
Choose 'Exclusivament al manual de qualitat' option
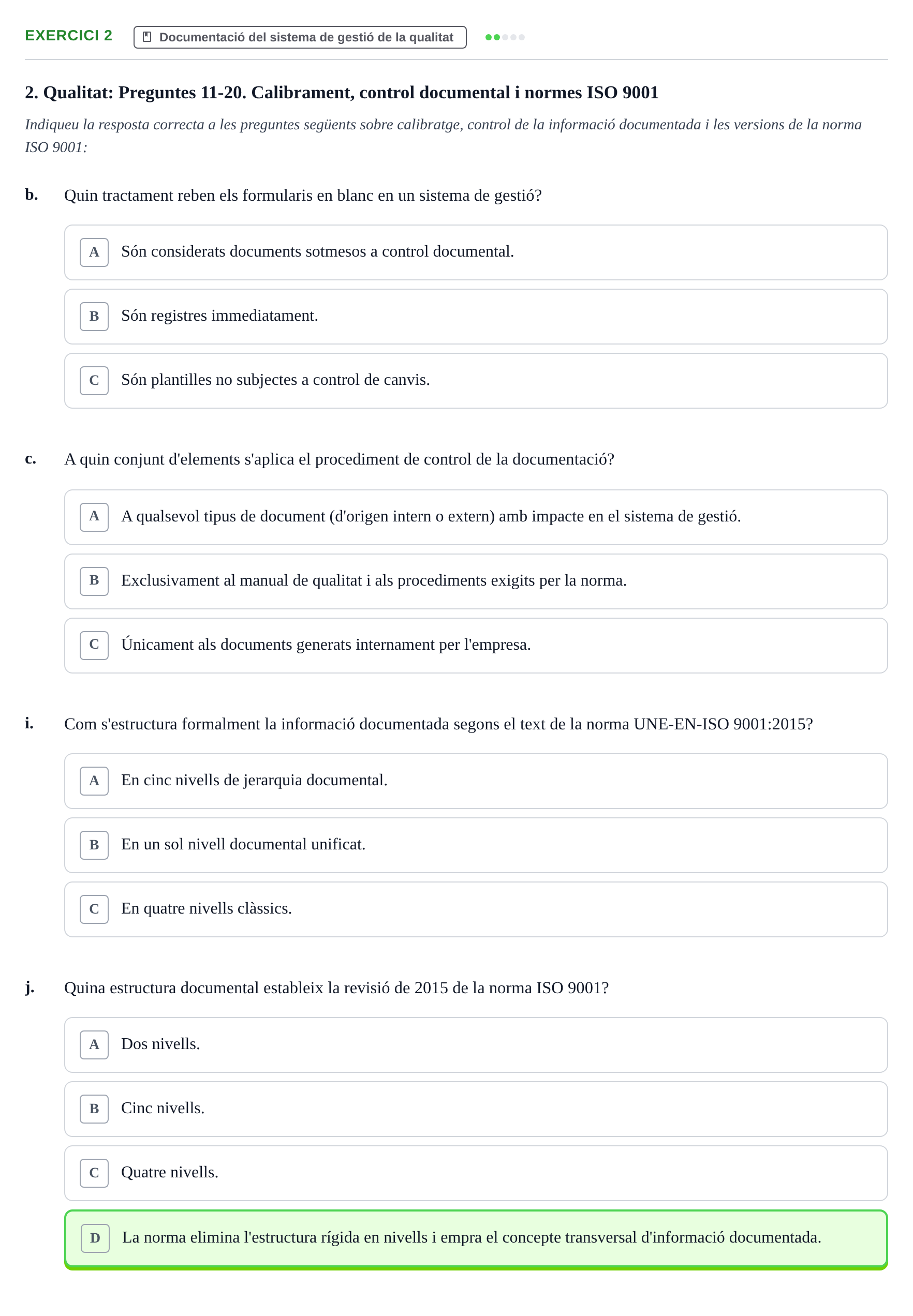pyautogui.click(x=475, y=581)
